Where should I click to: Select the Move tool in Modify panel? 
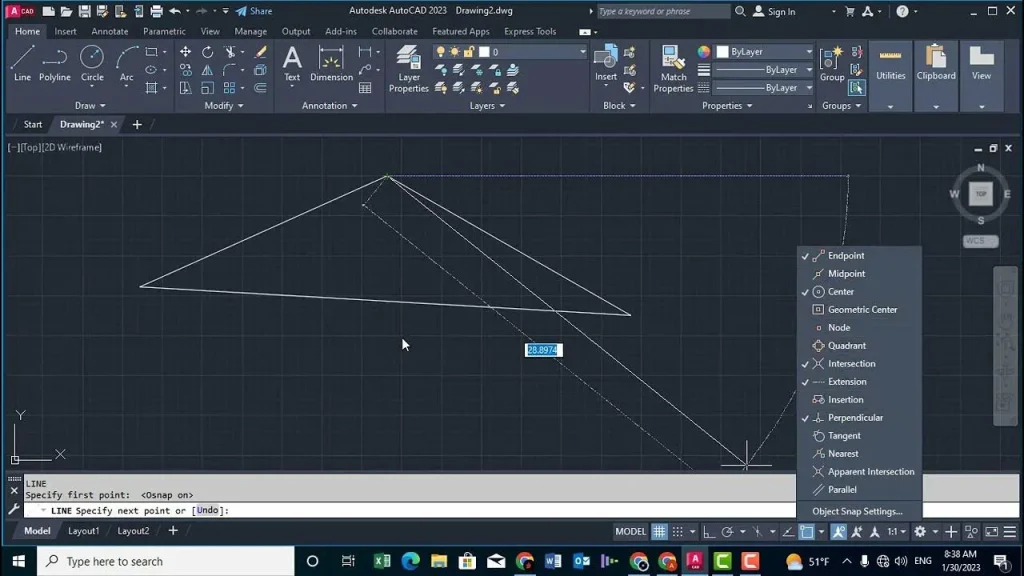[185, 52]
